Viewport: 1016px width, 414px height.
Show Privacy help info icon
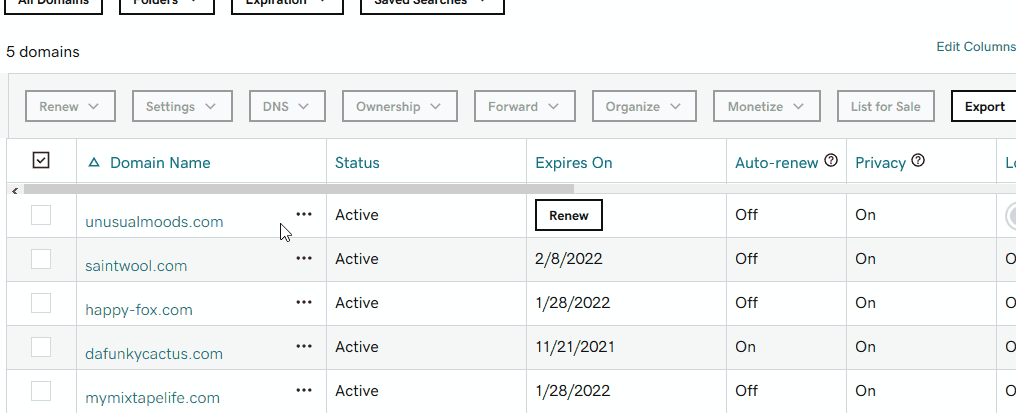(918, 161)
